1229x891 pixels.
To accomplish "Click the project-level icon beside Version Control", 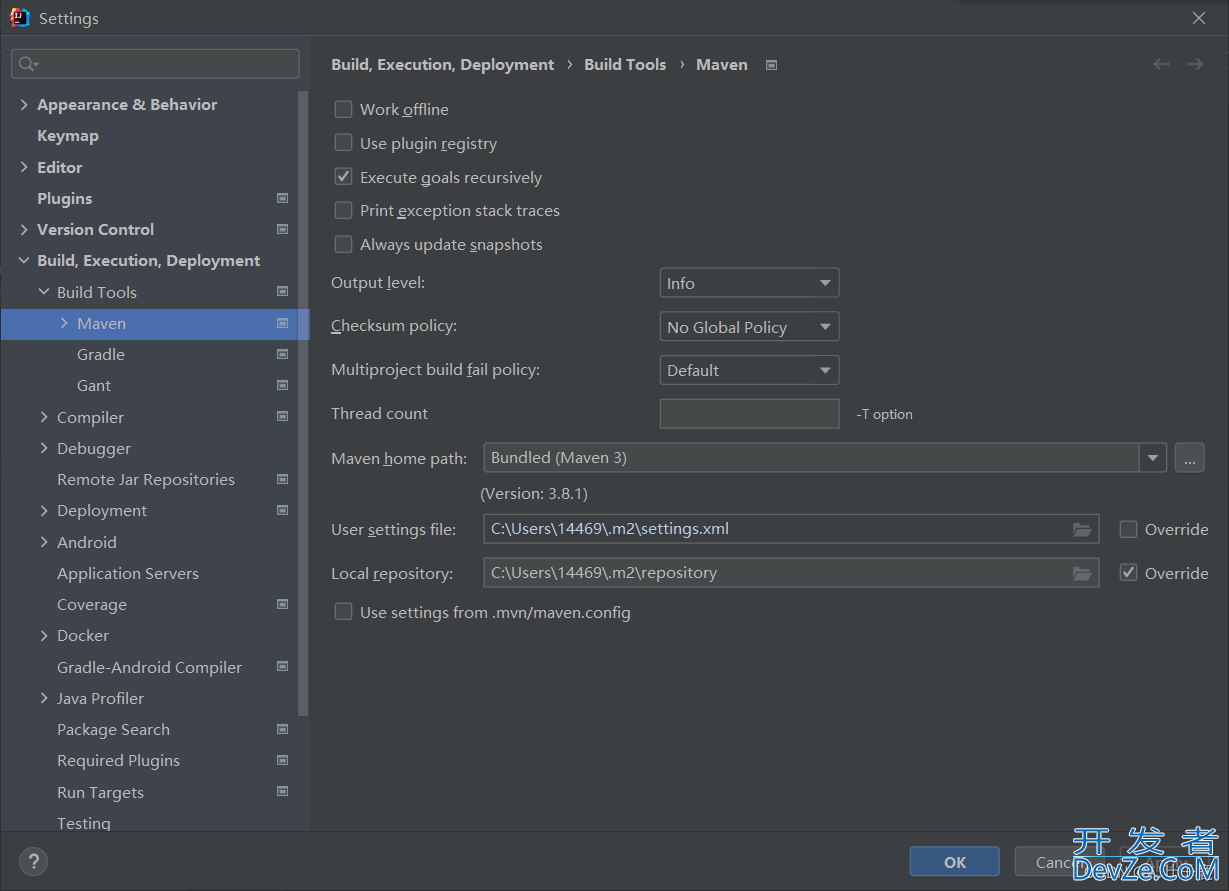I will tap(282, 229).
